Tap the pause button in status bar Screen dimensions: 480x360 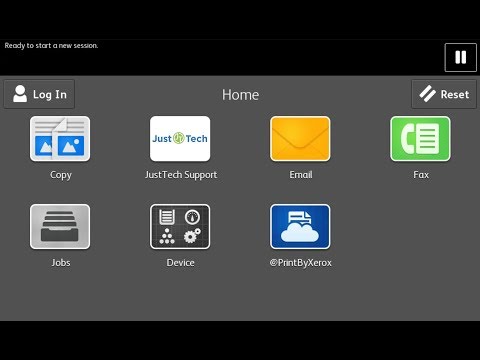(x=461, y=57)
